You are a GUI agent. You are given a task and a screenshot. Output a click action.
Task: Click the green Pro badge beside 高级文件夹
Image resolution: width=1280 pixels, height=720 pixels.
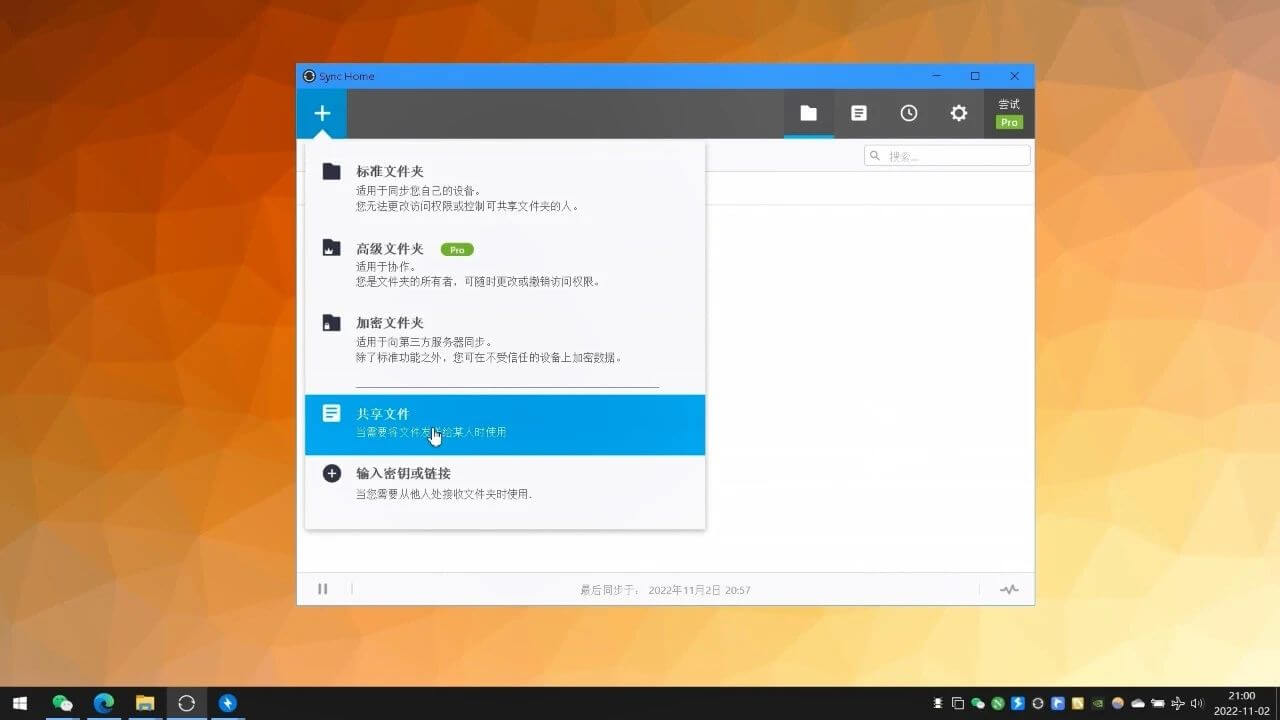click(457, 249)
